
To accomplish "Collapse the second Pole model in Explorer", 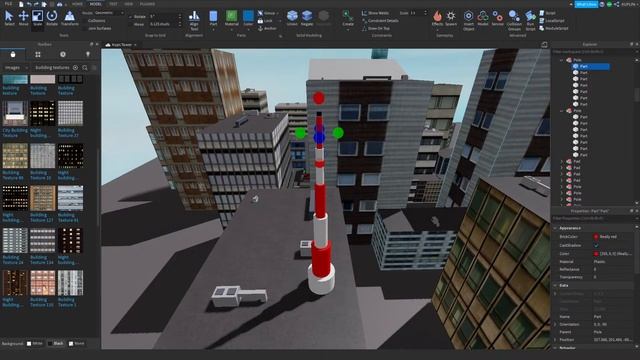I will tap(562, 111).
